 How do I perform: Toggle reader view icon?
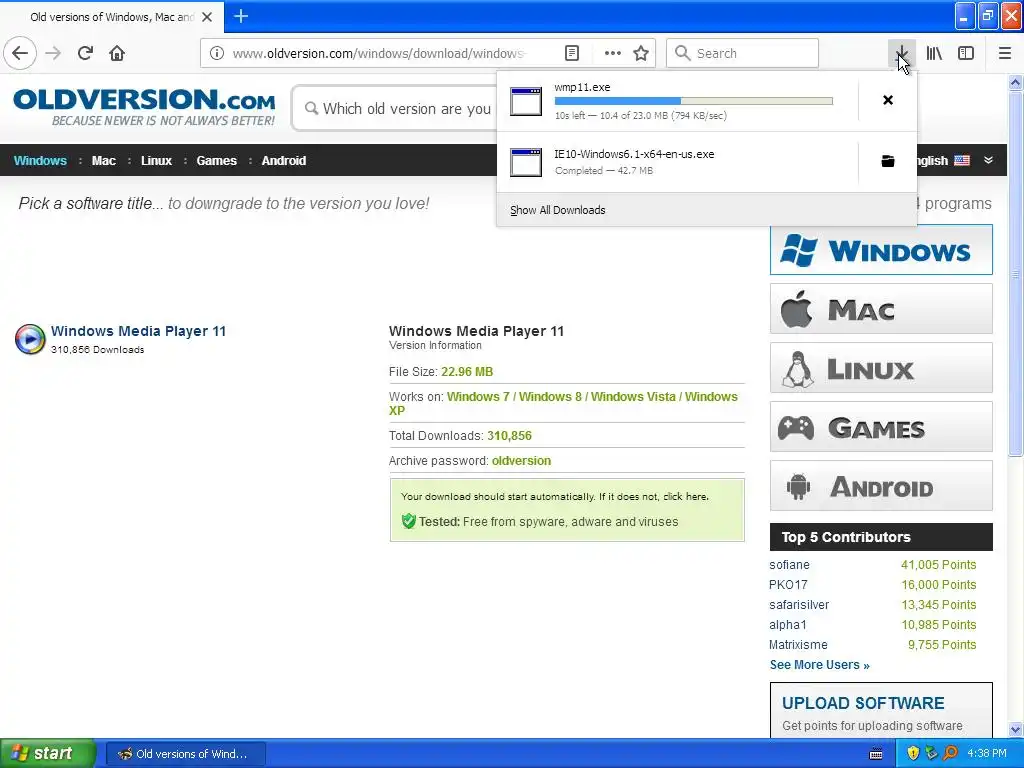pos(572,53)
